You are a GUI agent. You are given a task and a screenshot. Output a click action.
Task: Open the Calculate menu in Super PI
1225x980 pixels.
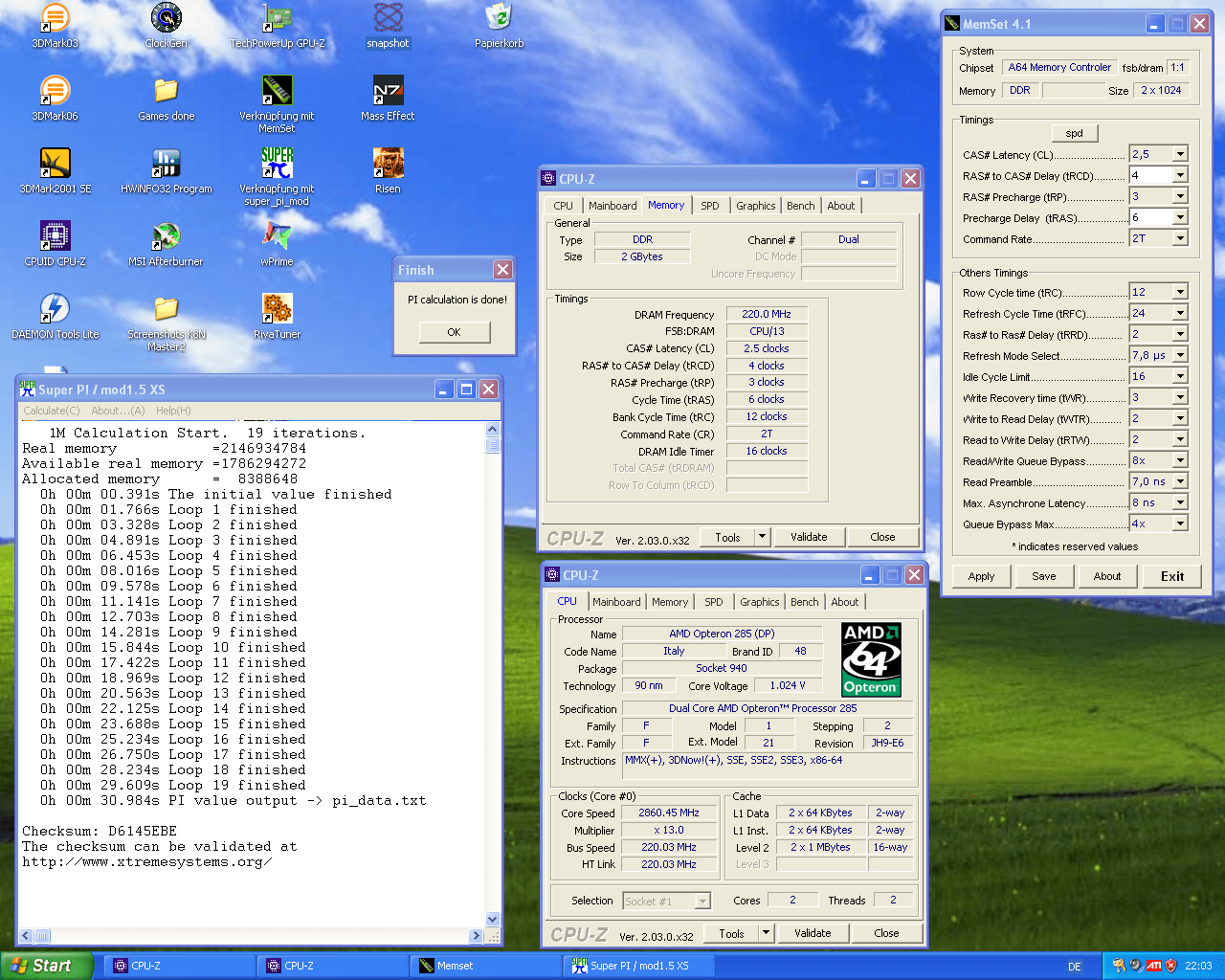[52, 411]
